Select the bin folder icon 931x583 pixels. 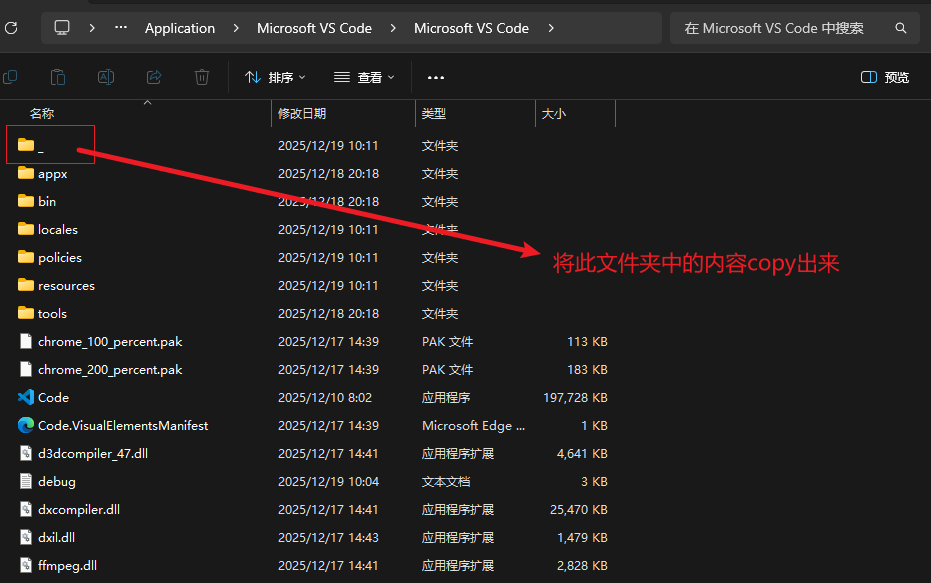click(x=26, y=201)
